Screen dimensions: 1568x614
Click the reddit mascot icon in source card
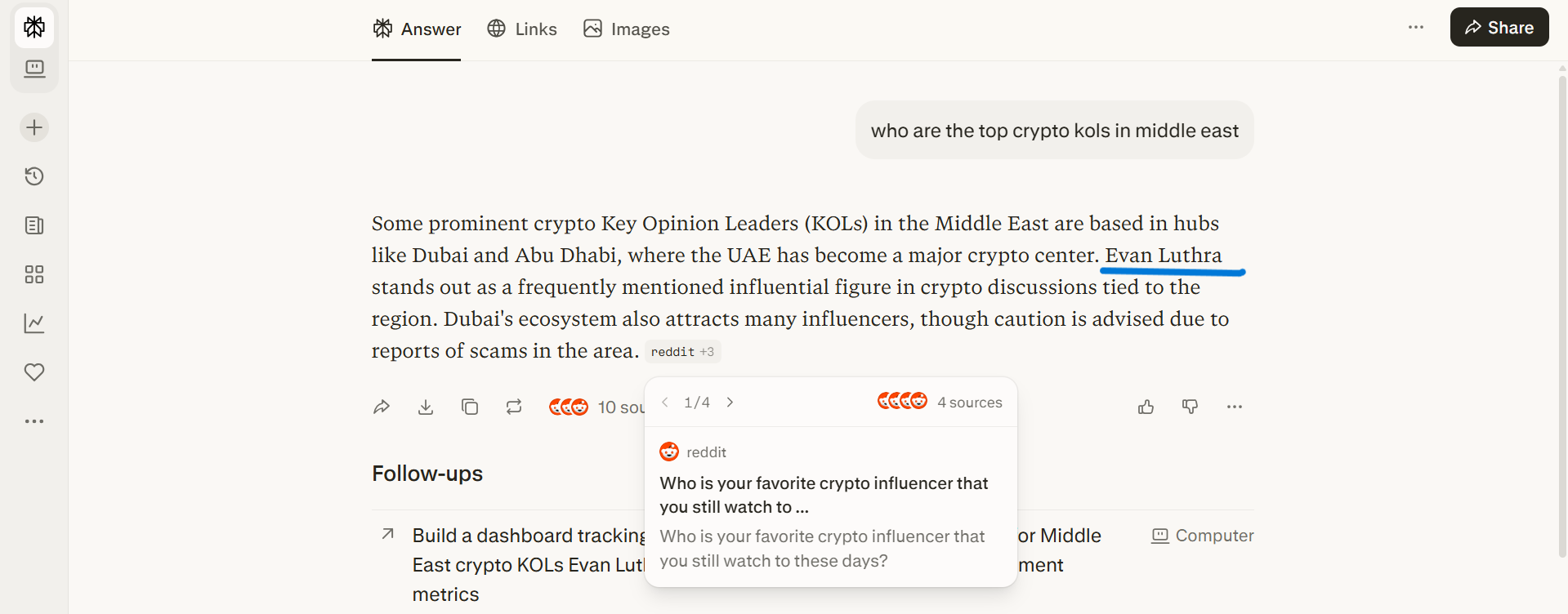669,451
